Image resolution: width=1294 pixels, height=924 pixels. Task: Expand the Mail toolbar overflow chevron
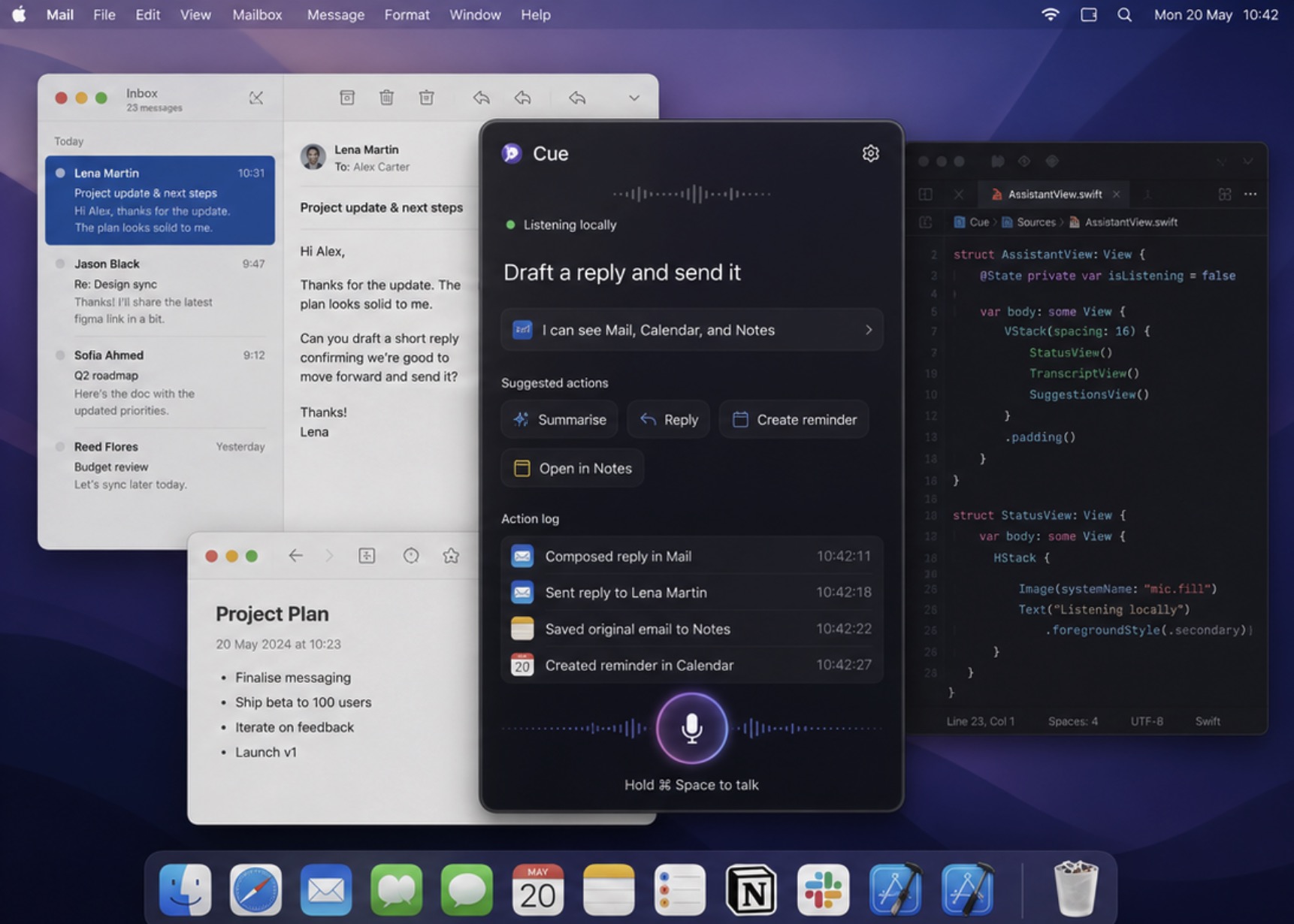(x=634, y=98)
